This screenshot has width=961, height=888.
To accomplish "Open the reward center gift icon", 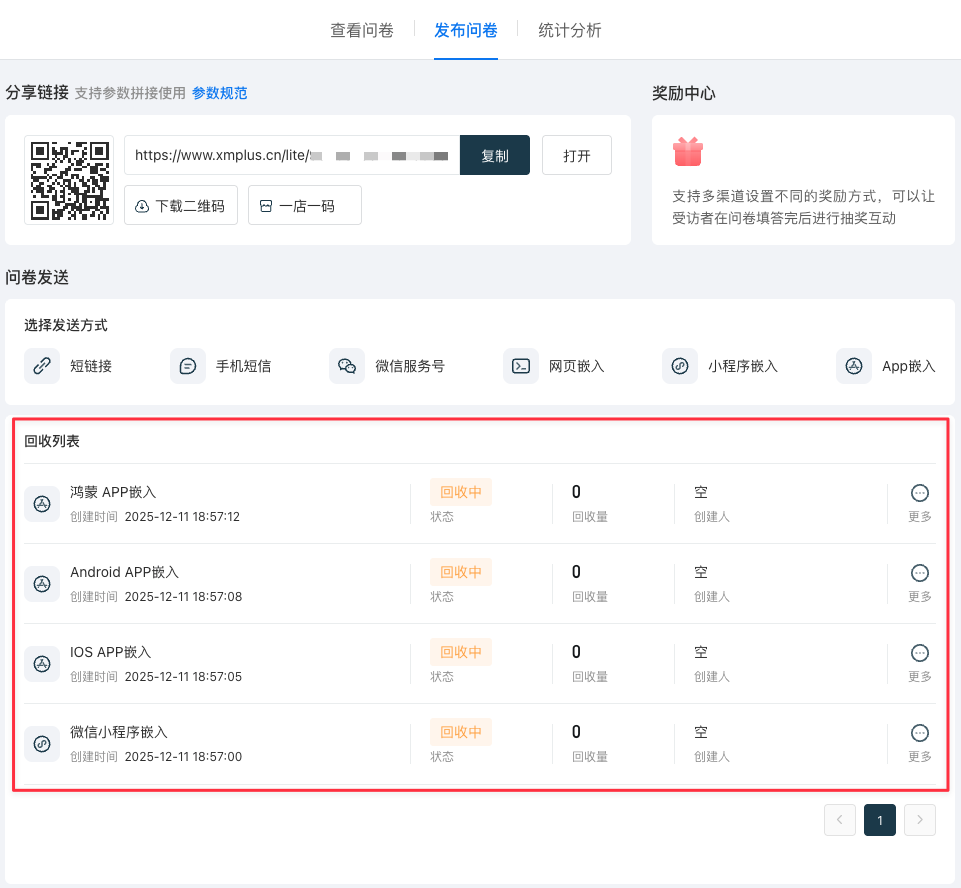I will tap(688, 152).
